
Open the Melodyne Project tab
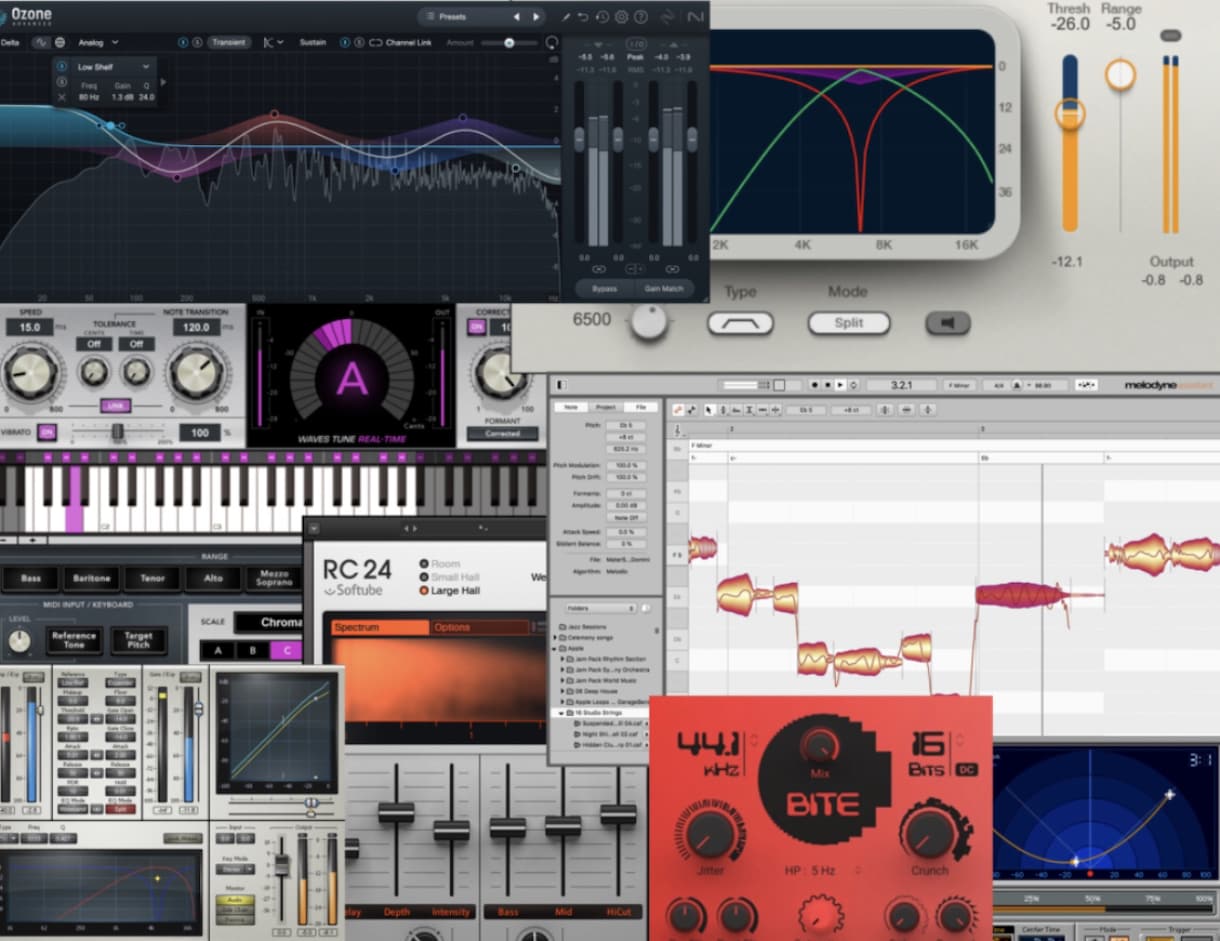coord(605,407)
